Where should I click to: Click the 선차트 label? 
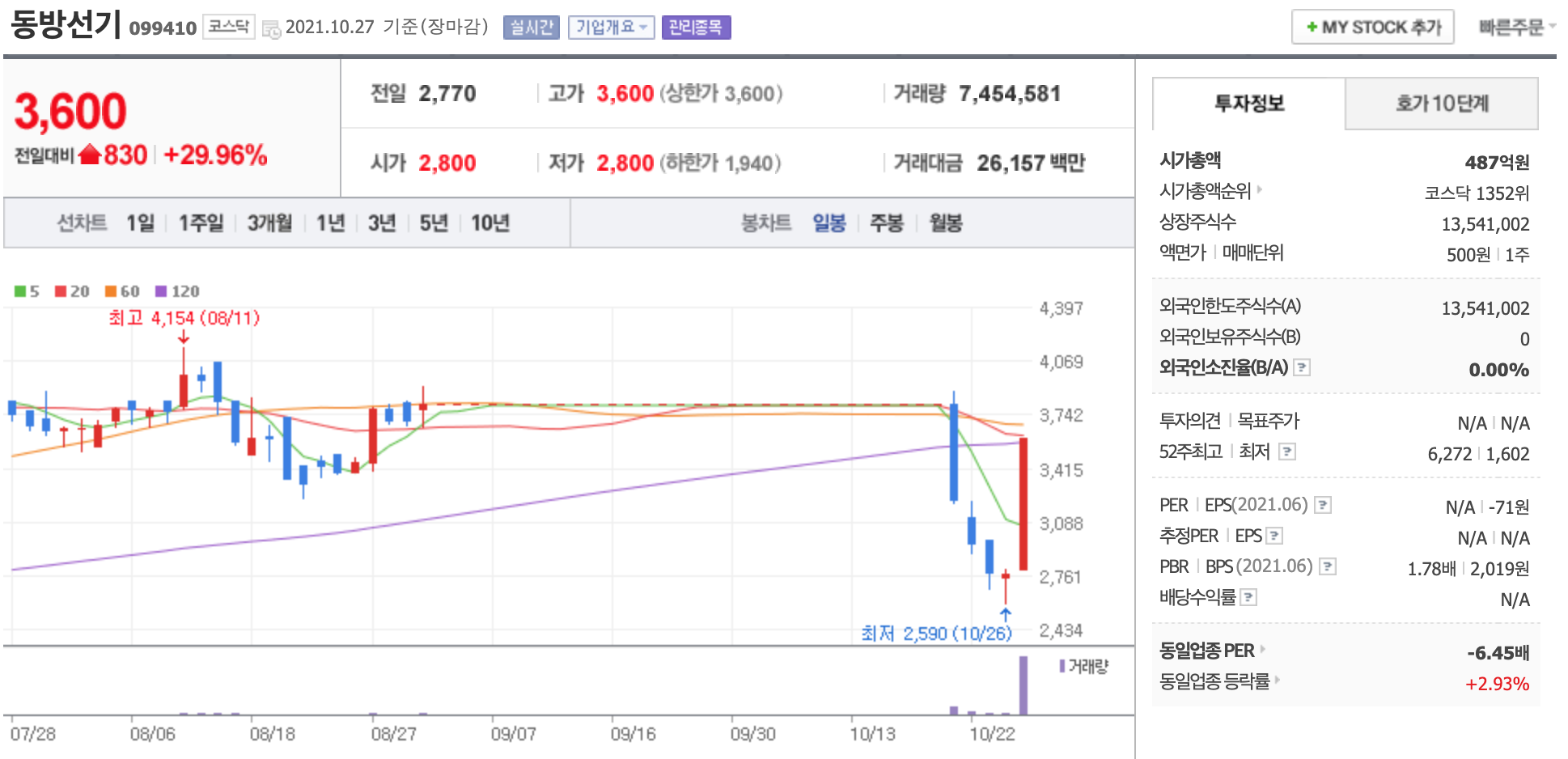pyautogui.click(x=82, y=223)
